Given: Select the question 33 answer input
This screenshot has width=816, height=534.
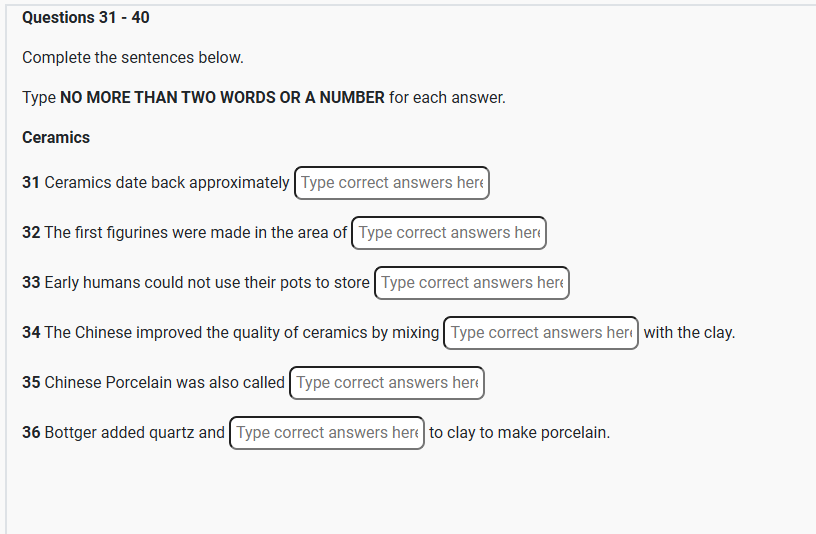Looking at the screenshot, I should coord(471,283).
